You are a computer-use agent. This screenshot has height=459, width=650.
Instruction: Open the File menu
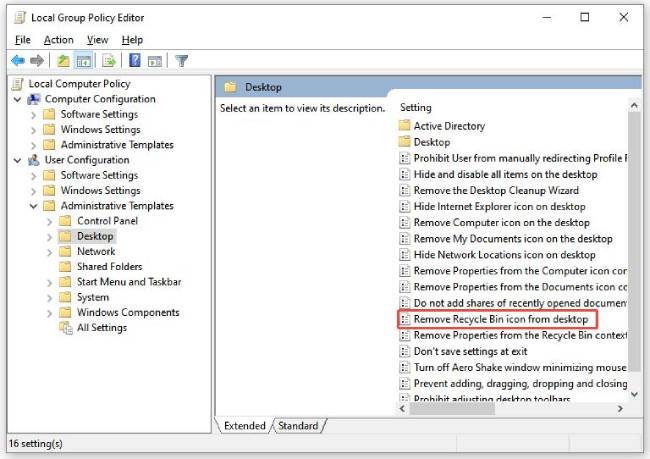click(23, 40)
